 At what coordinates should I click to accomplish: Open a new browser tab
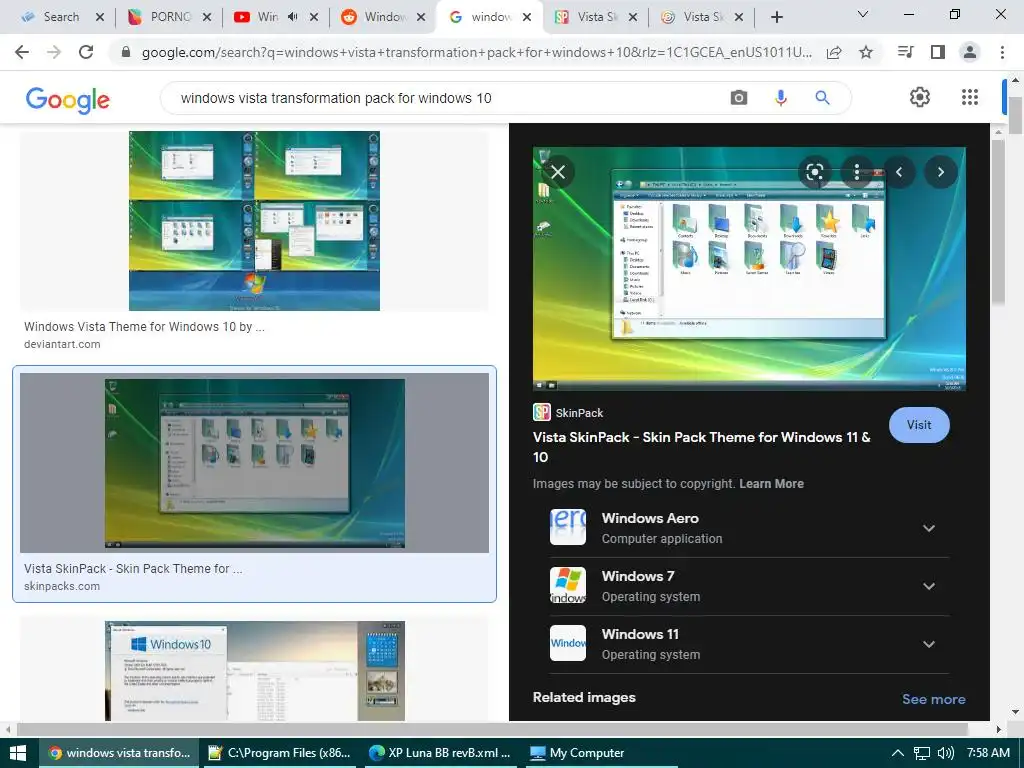[x=776, y=17]
